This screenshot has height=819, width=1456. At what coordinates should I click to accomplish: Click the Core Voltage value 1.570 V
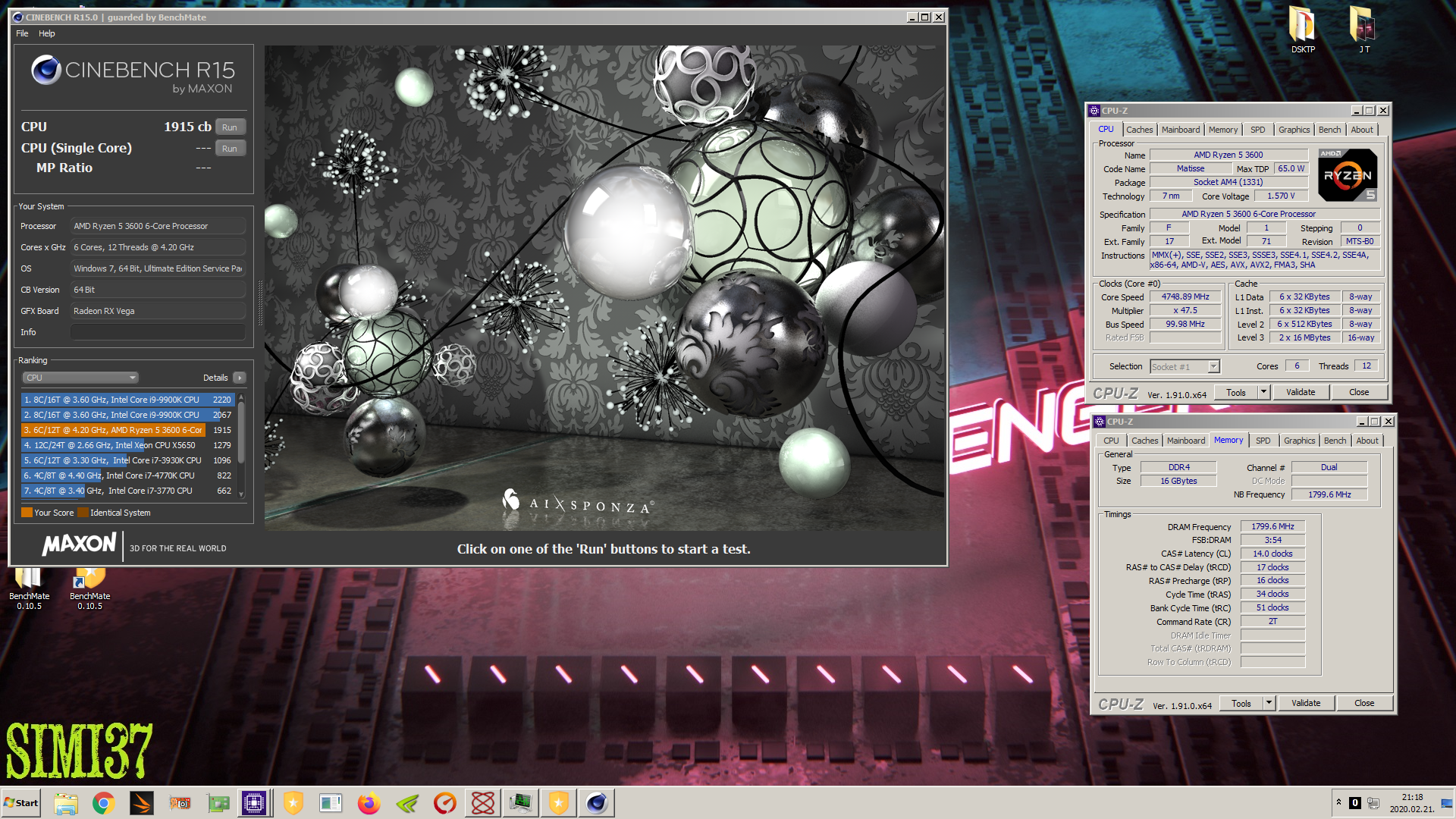click(1281, 196)
